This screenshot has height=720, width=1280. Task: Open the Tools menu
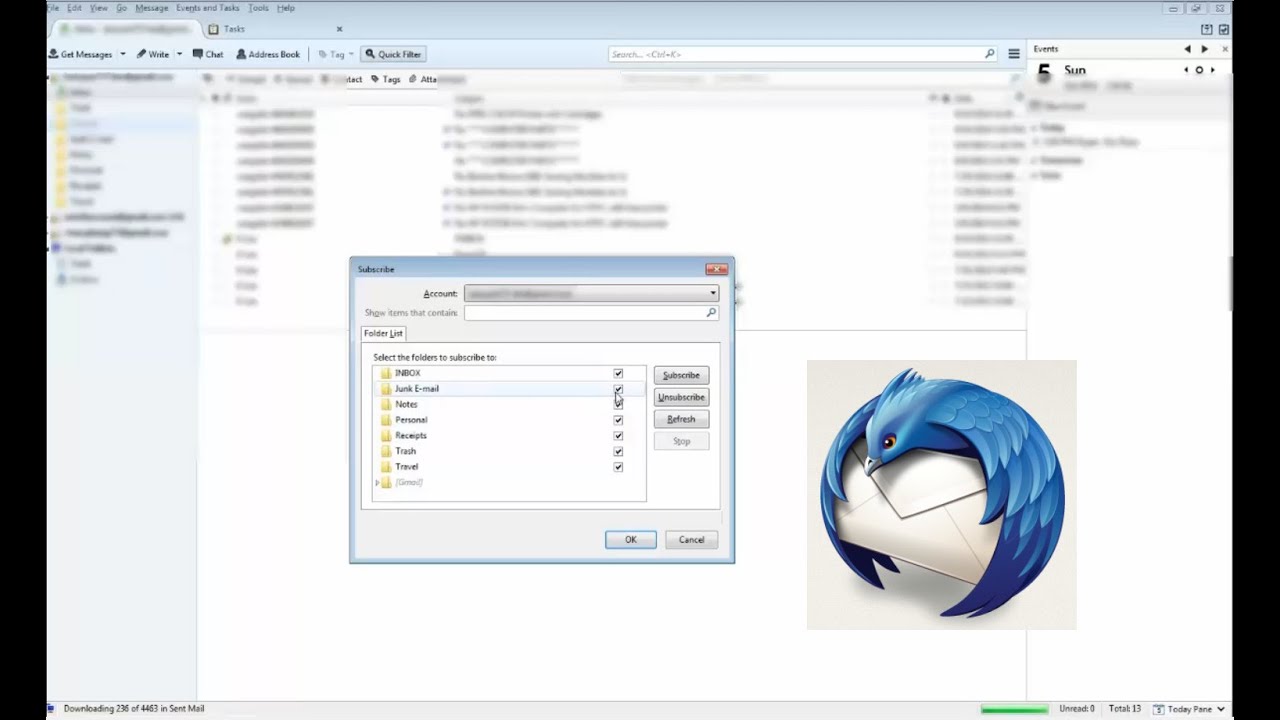(x=258, y=8)
